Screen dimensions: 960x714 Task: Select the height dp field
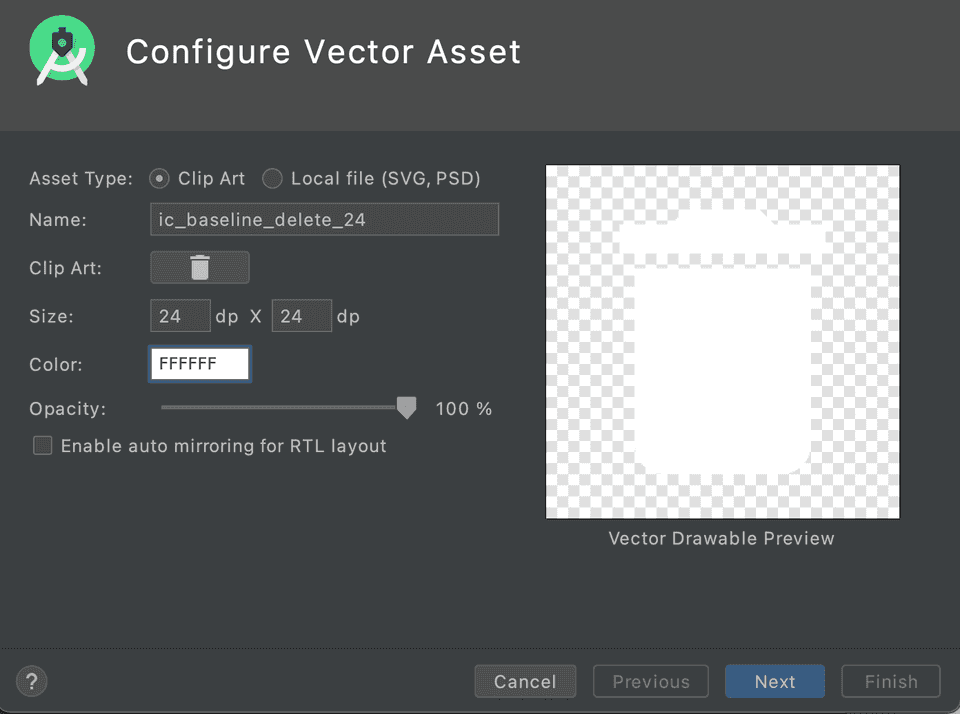pyautogui.click(x=301, y=316)
